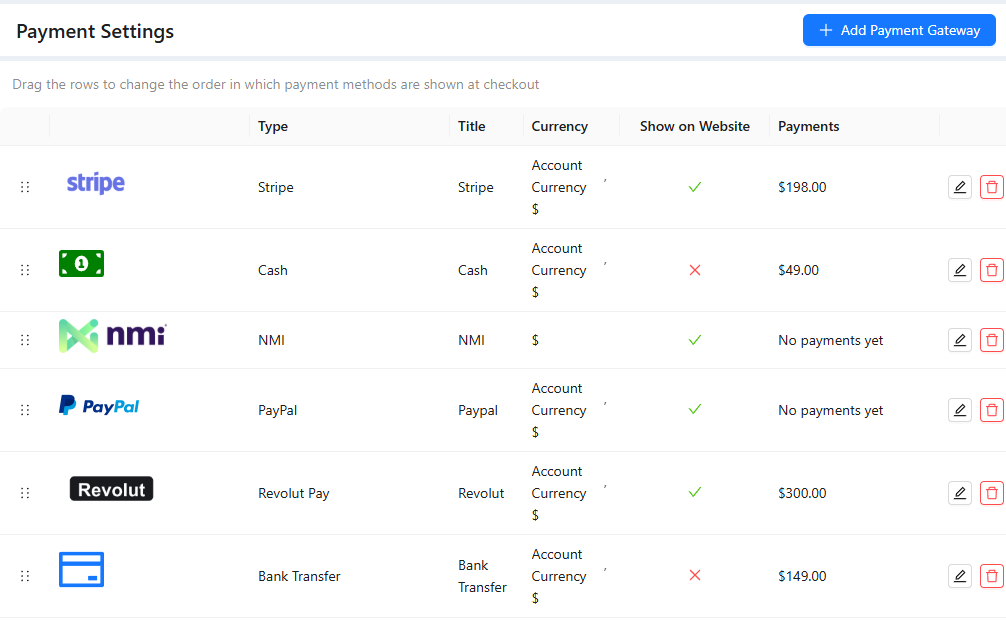The width and height of the screenshot is (1006, 621).
Task: Click the Stripe logo
Action: (x=96, y=183)
